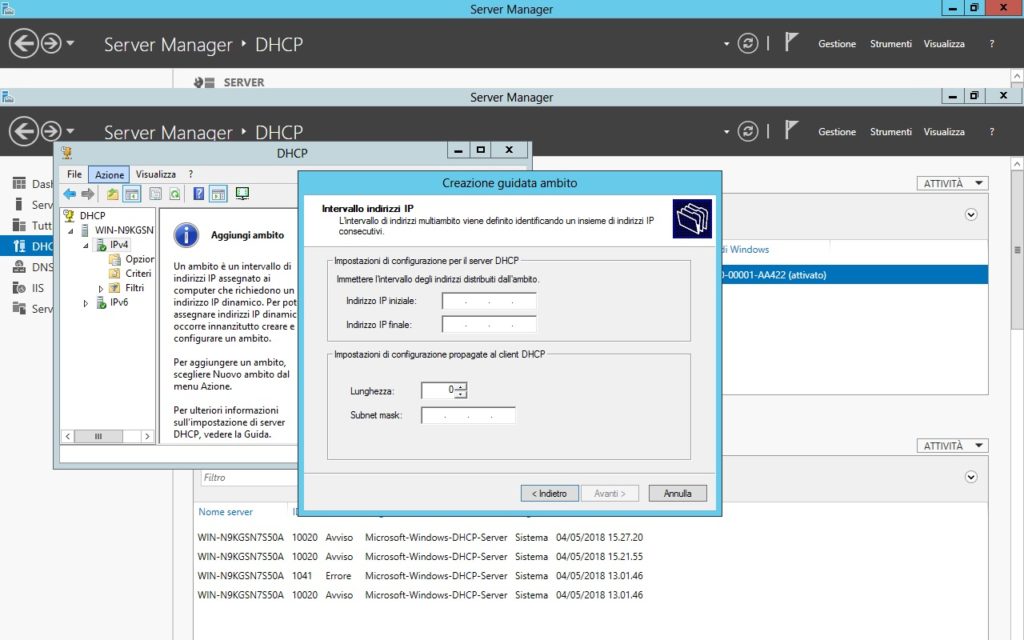Open the File menu in DHCP console
Screen dimensions: 1024x640
pos(74,174)
